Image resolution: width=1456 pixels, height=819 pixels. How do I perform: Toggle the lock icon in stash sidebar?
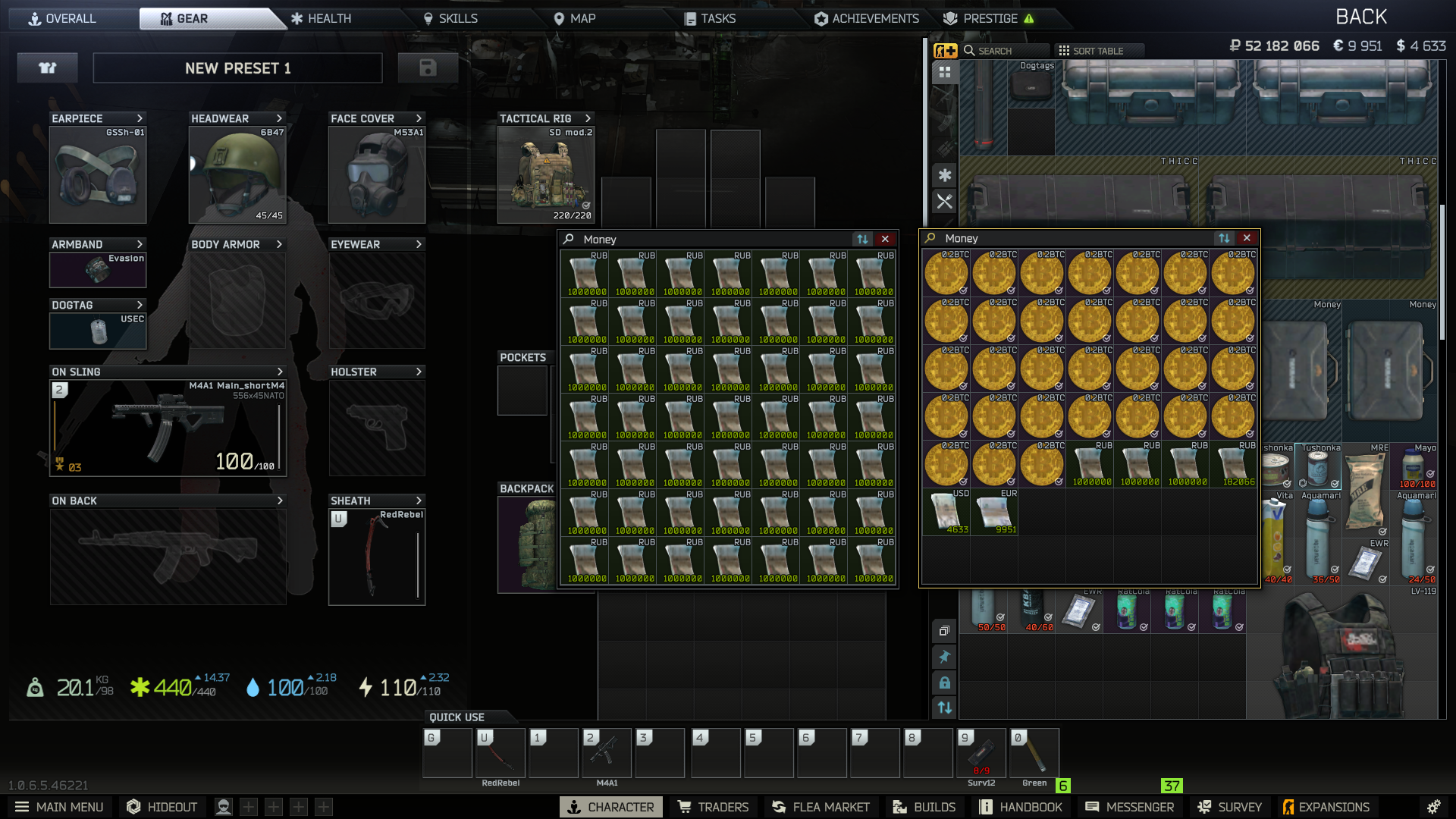click(x=945, y=682)
